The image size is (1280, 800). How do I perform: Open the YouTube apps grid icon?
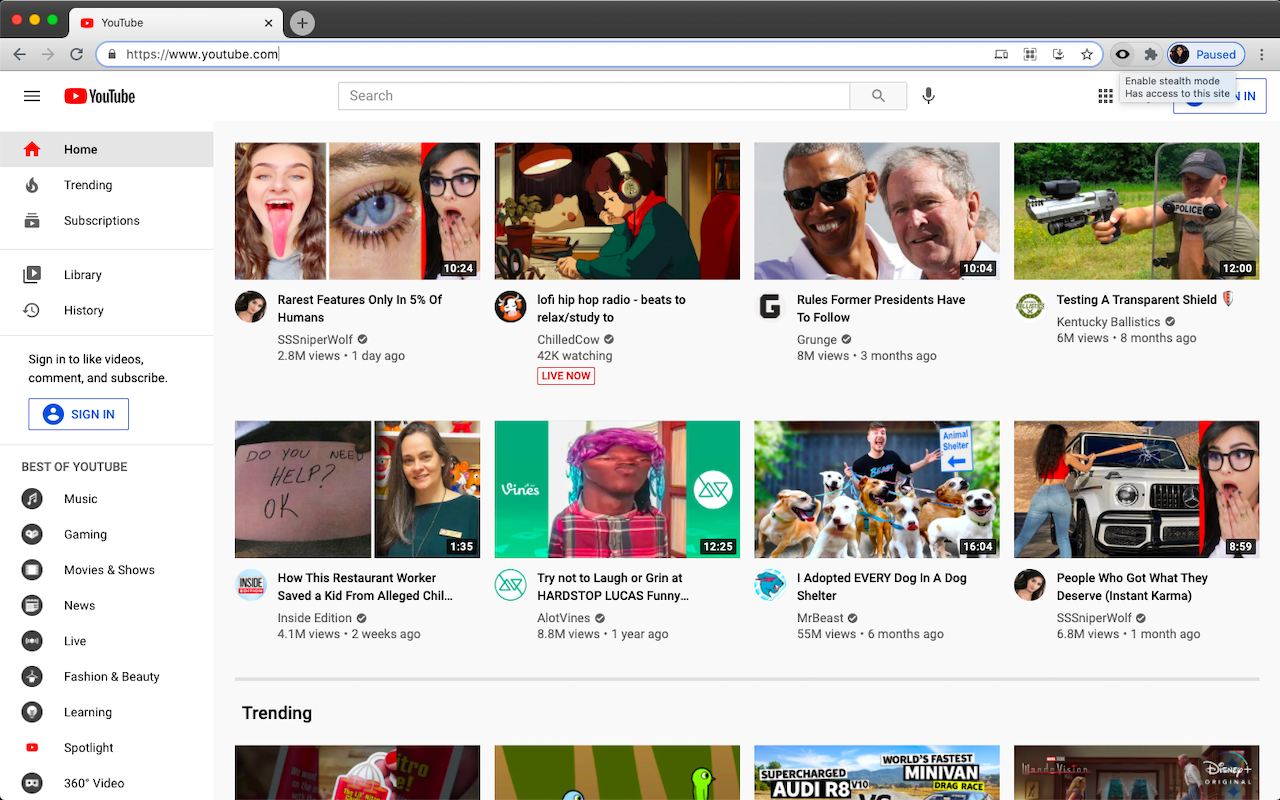coord(1105,95)
